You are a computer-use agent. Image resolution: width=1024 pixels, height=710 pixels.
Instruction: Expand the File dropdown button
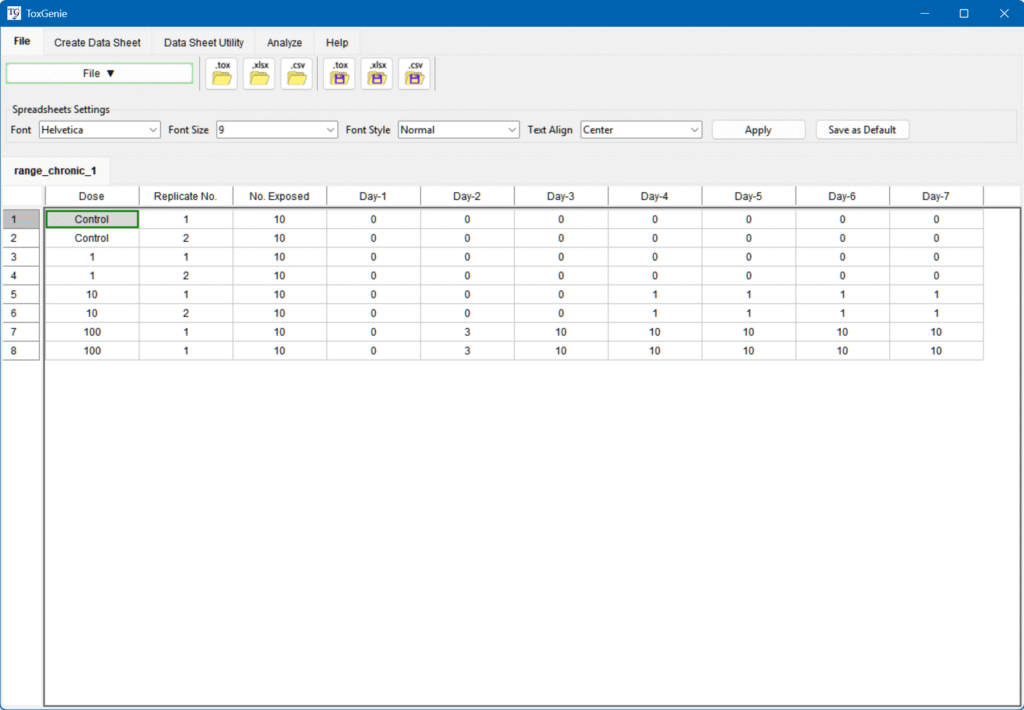[x=99, y=73]
